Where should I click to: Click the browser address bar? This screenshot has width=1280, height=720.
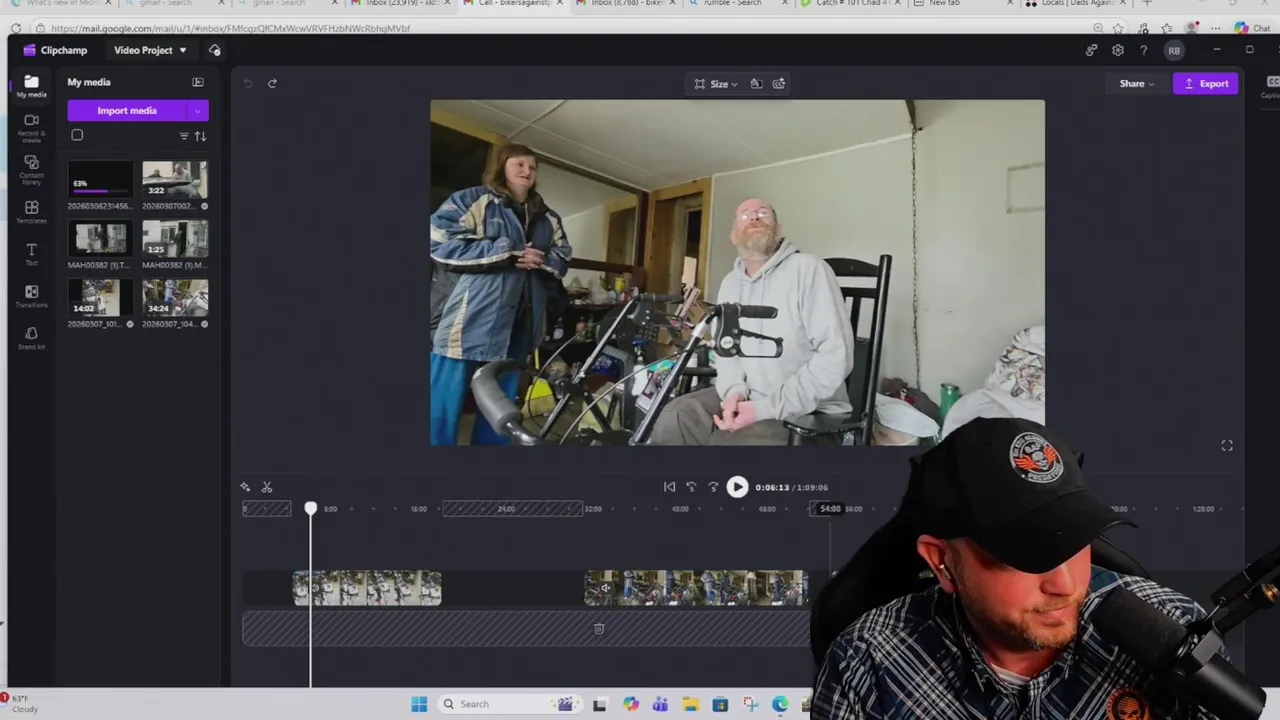click(560, 28)
